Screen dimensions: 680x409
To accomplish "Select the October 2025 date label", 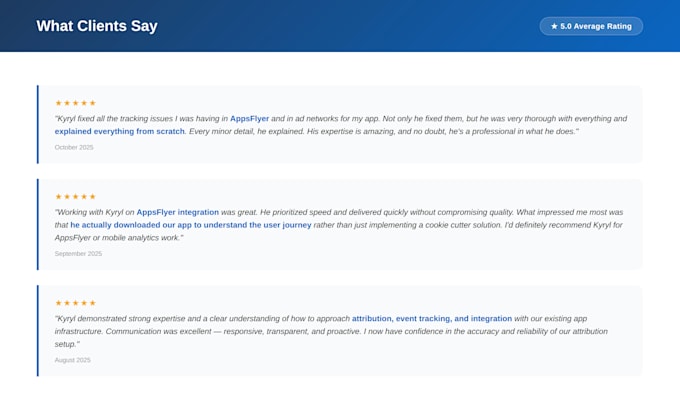I will [74, 147].
